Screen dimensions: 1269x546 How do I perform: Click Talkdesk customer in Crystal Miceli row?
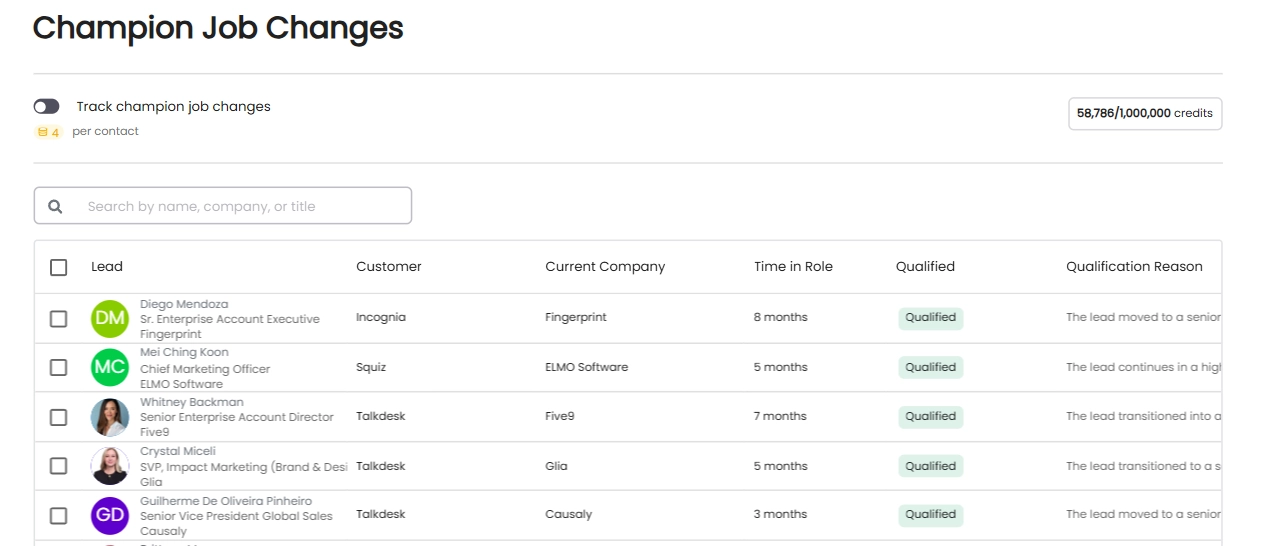point(381,466)
